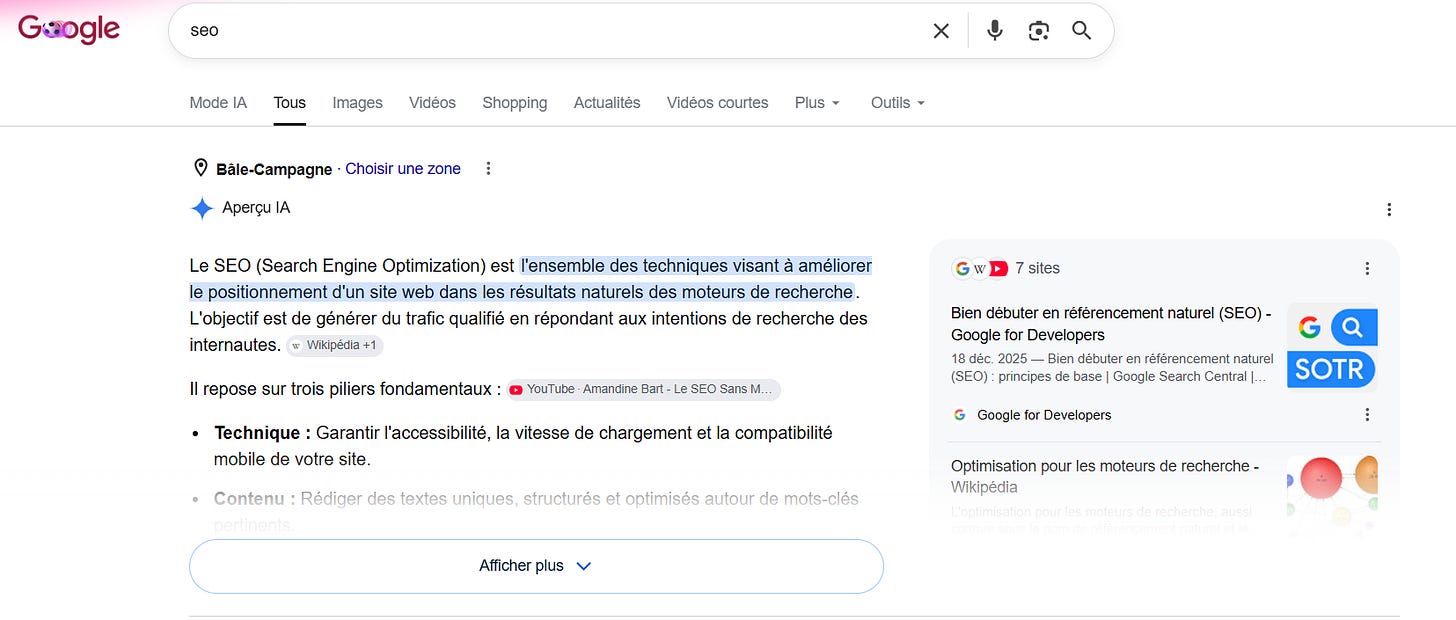The width and height of the screenshot is (1456, 620).
Task: Click the Aperçu IA sparkle icon
Action: coord(202,208)
